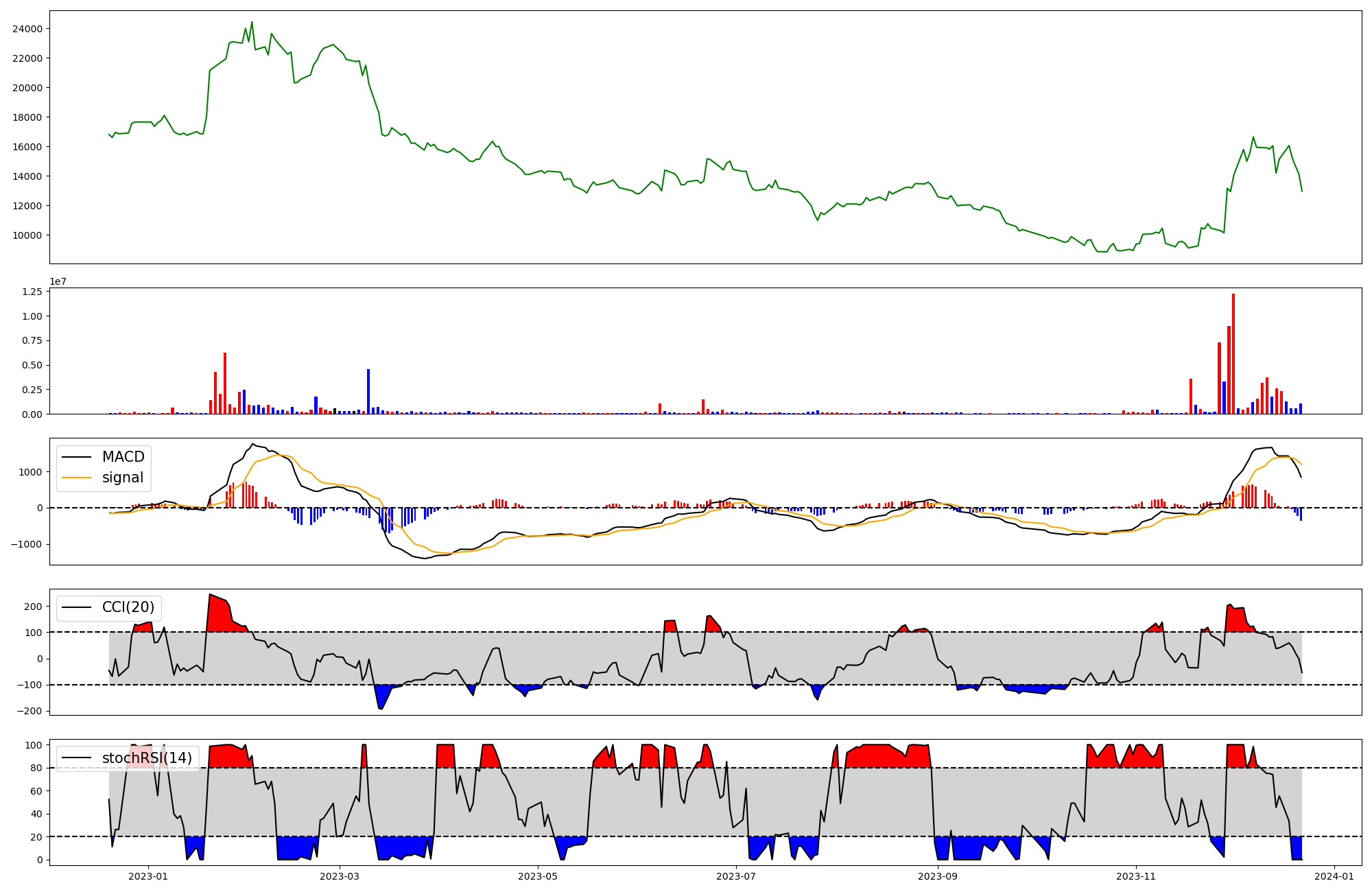
Task: Click the 2023-09 x-axis tick label
Action: pos(937,876)
